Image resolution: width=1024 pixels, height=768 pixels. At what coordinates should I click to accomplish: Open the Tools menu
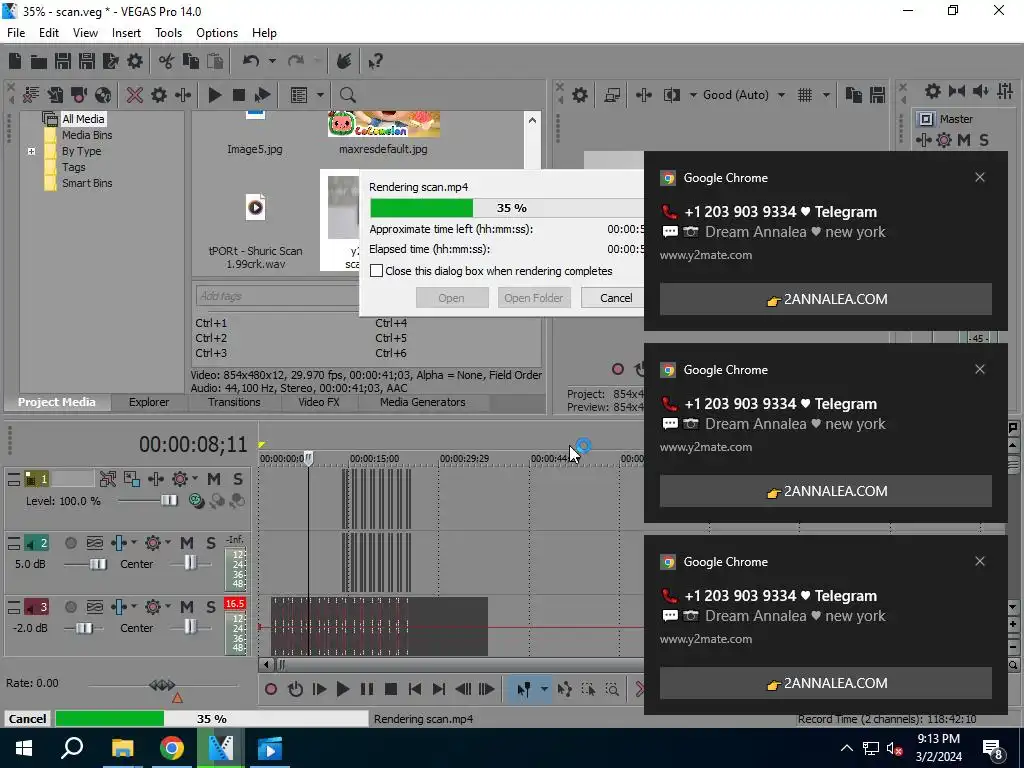point(168,33)
